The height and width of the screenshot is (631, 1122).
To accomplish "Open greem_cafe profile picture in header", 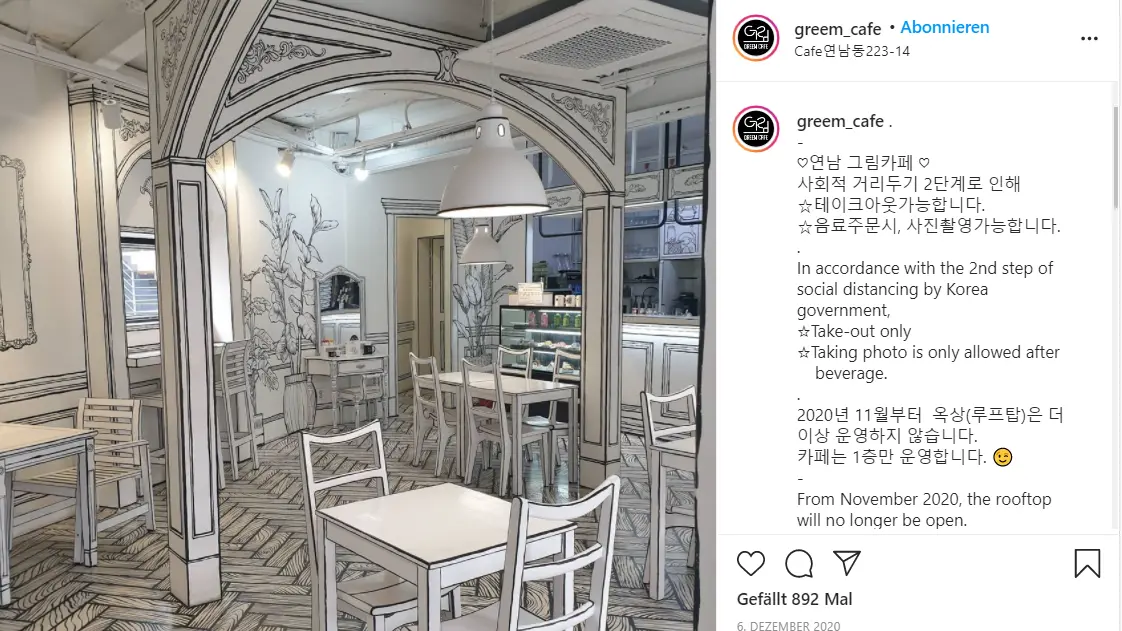I will (756, 38).
